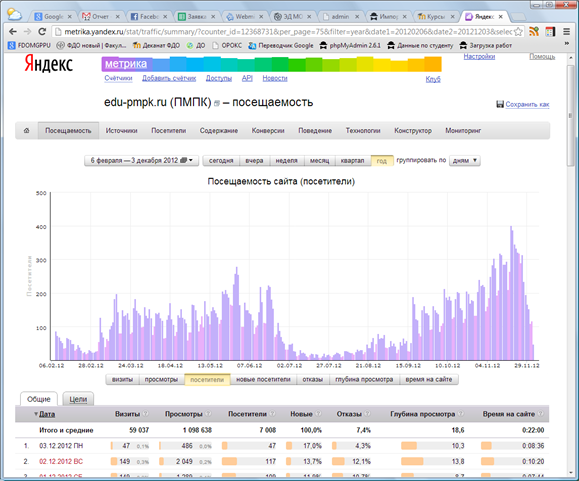579x481 pixels.
Task: Show help for Глубина просмотра column
Action: (460, 414)
